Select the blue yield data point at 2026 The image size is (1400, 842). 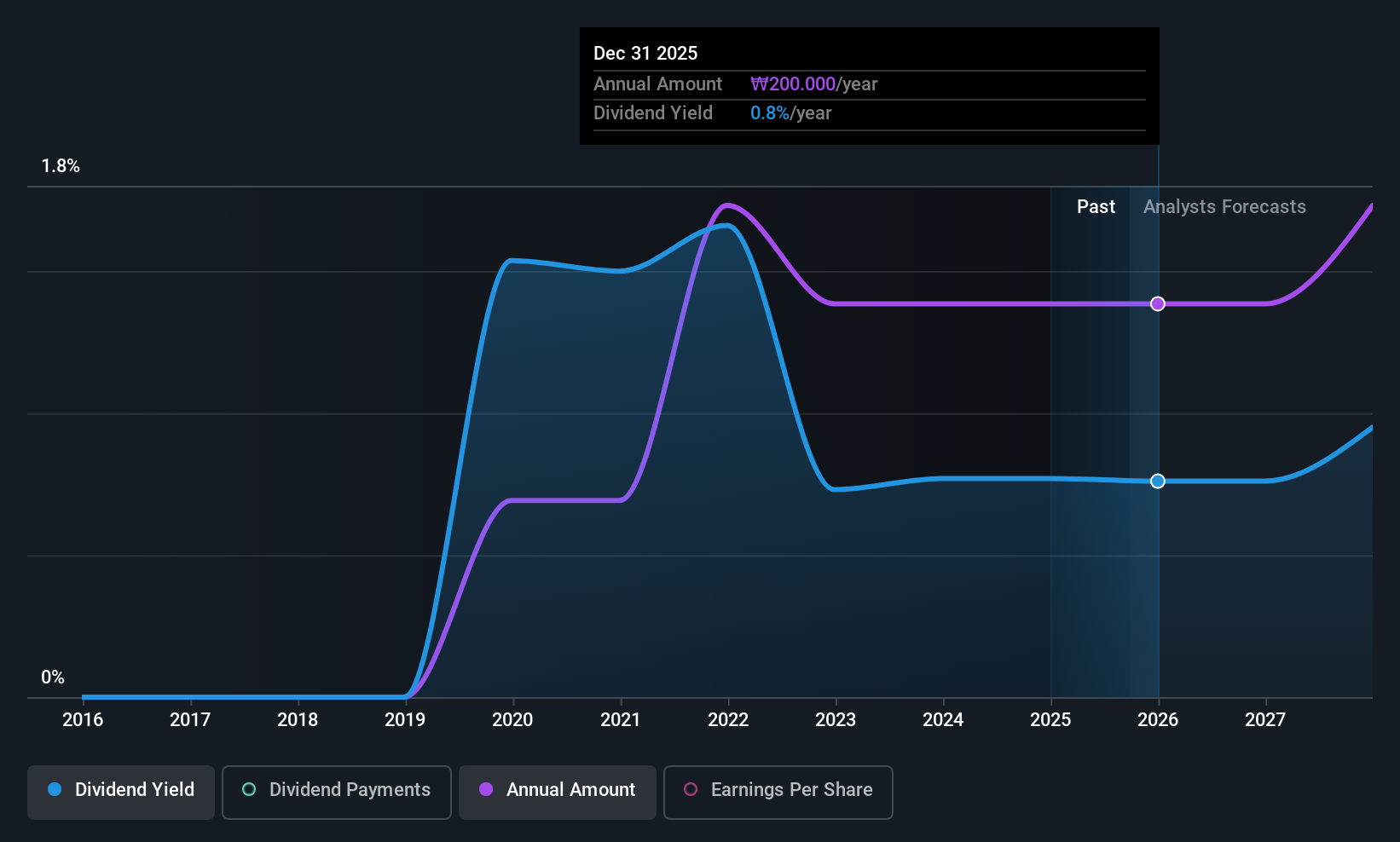tap(1158, 481)
